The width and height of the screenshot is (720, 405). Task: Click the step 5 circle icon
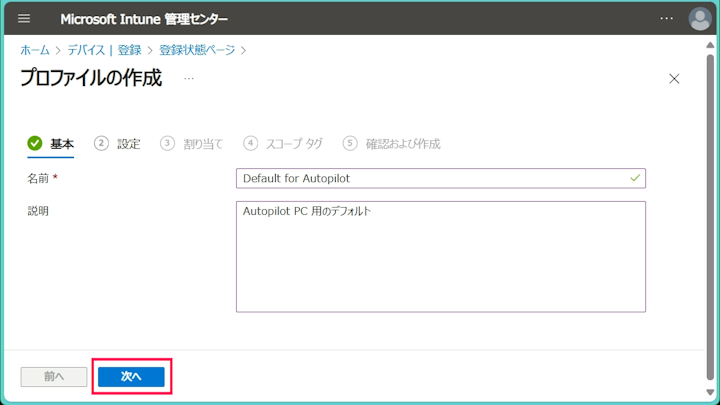click(x=350, y=143)
